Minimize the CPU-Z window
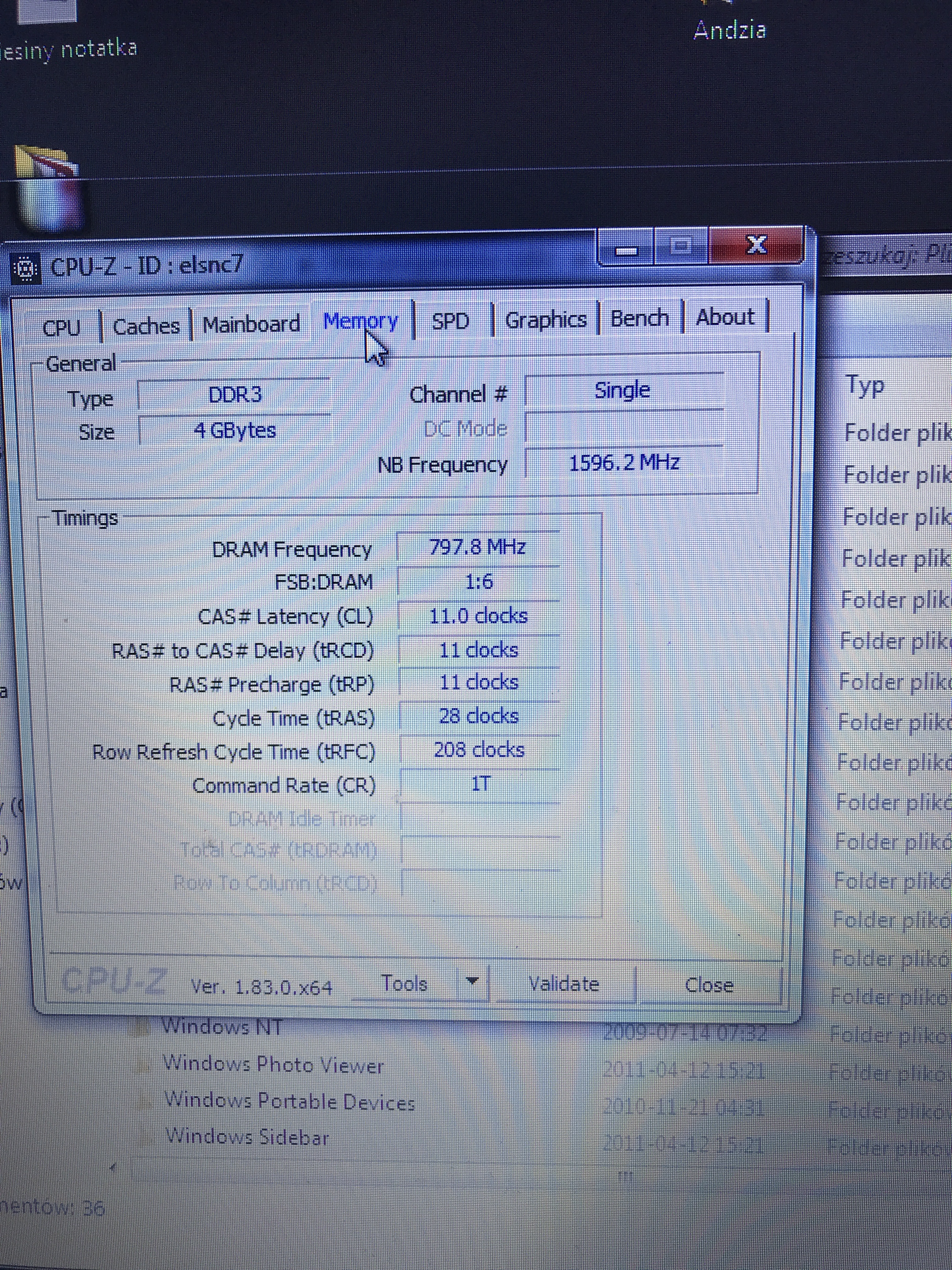This screenshot has width=952, height=1270. [x=626, y=250]
